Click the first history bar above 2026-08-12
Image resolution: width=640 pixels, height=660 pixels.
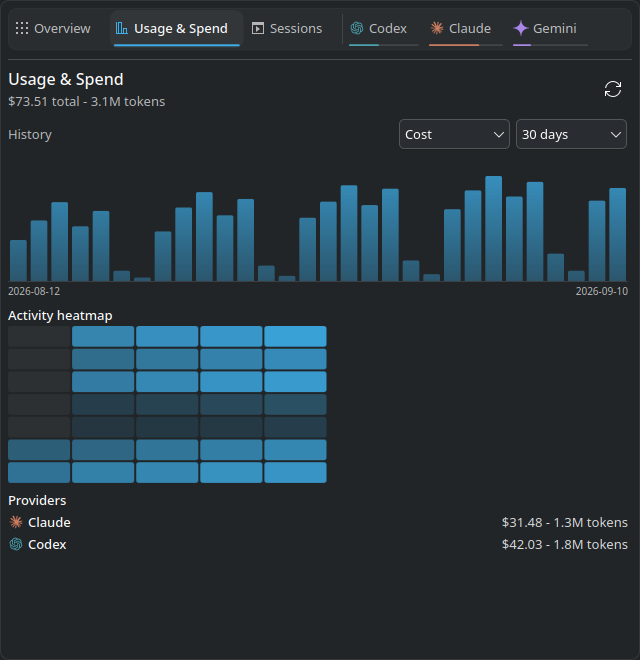click(x=19, y=261)
